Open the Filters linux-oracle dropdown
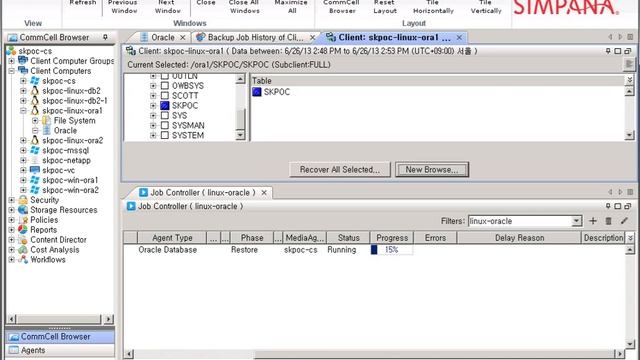 click(576, 221)
